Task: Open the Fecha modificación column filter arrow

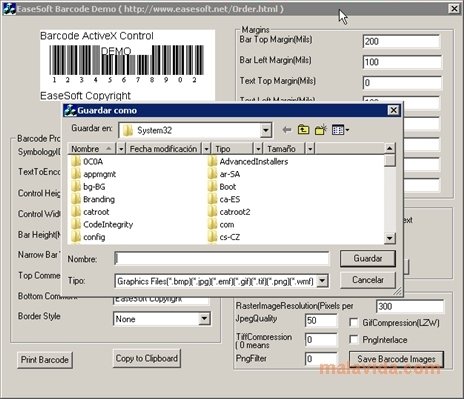Action: point(207,148)
